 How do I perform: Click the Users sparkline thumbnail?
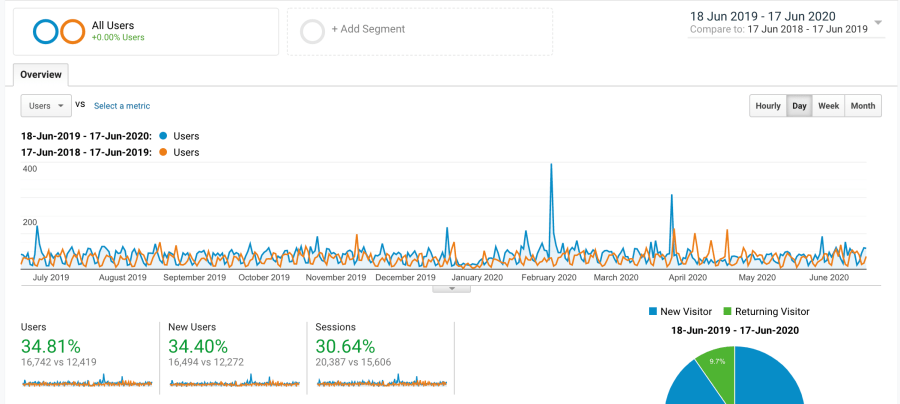(x=86, y=381)
